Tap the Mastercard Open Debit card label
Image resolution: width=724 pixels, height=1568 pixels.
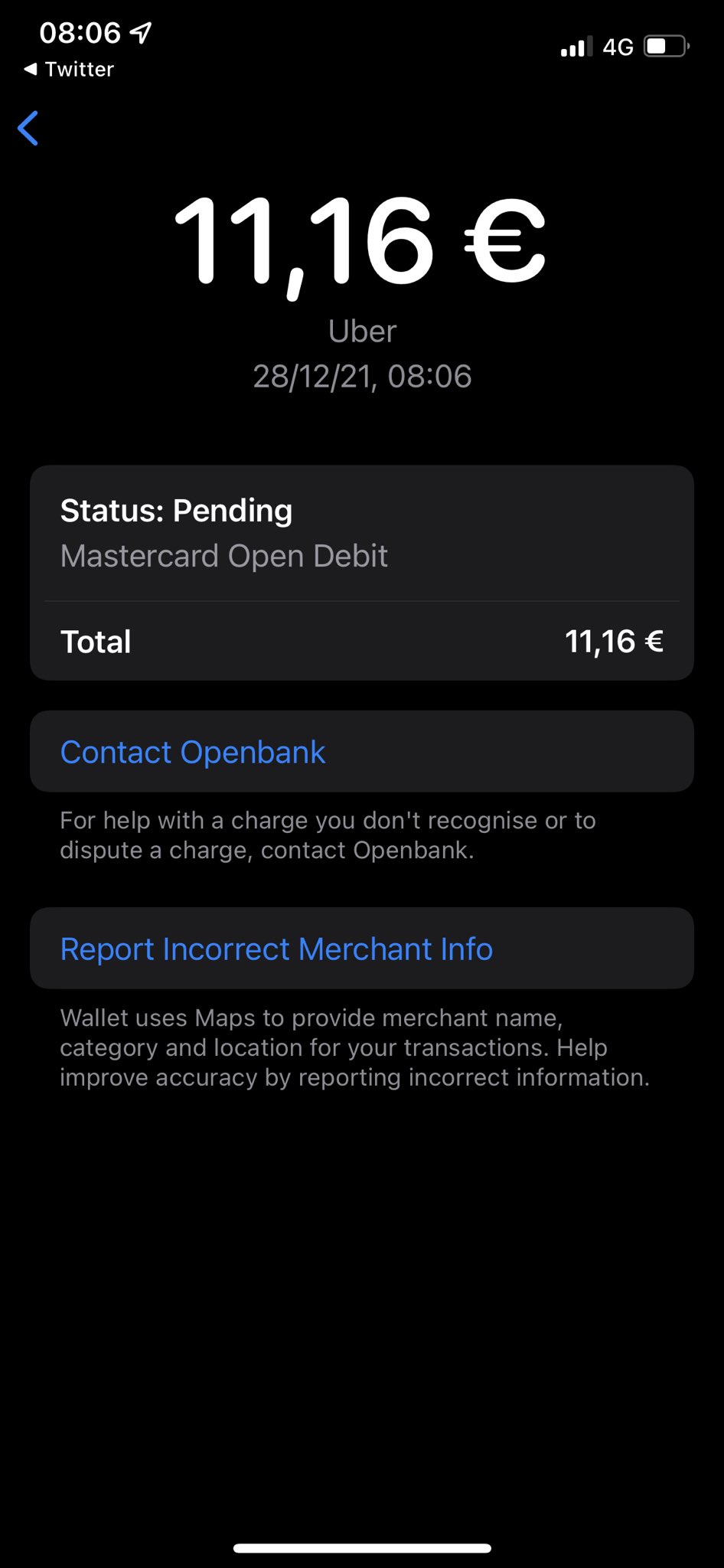pos(223,556)
